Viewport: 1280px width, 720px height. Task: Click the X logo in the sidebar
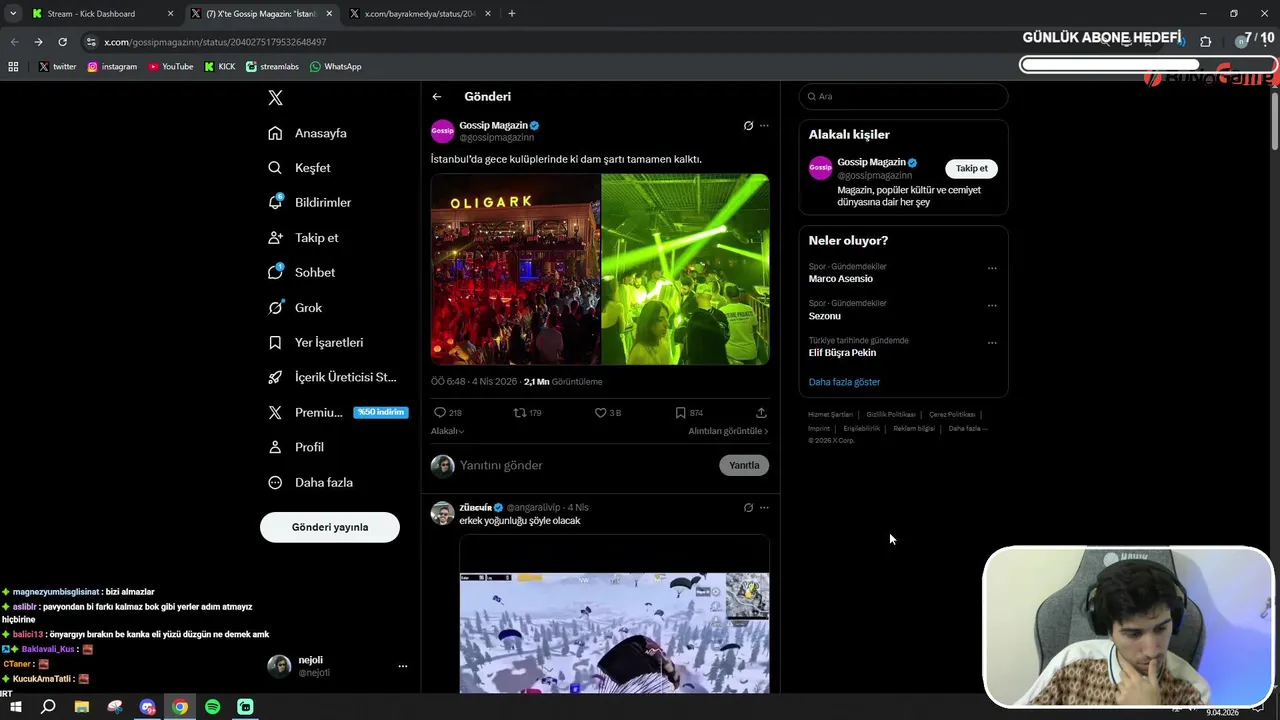[x=275, y=98]
